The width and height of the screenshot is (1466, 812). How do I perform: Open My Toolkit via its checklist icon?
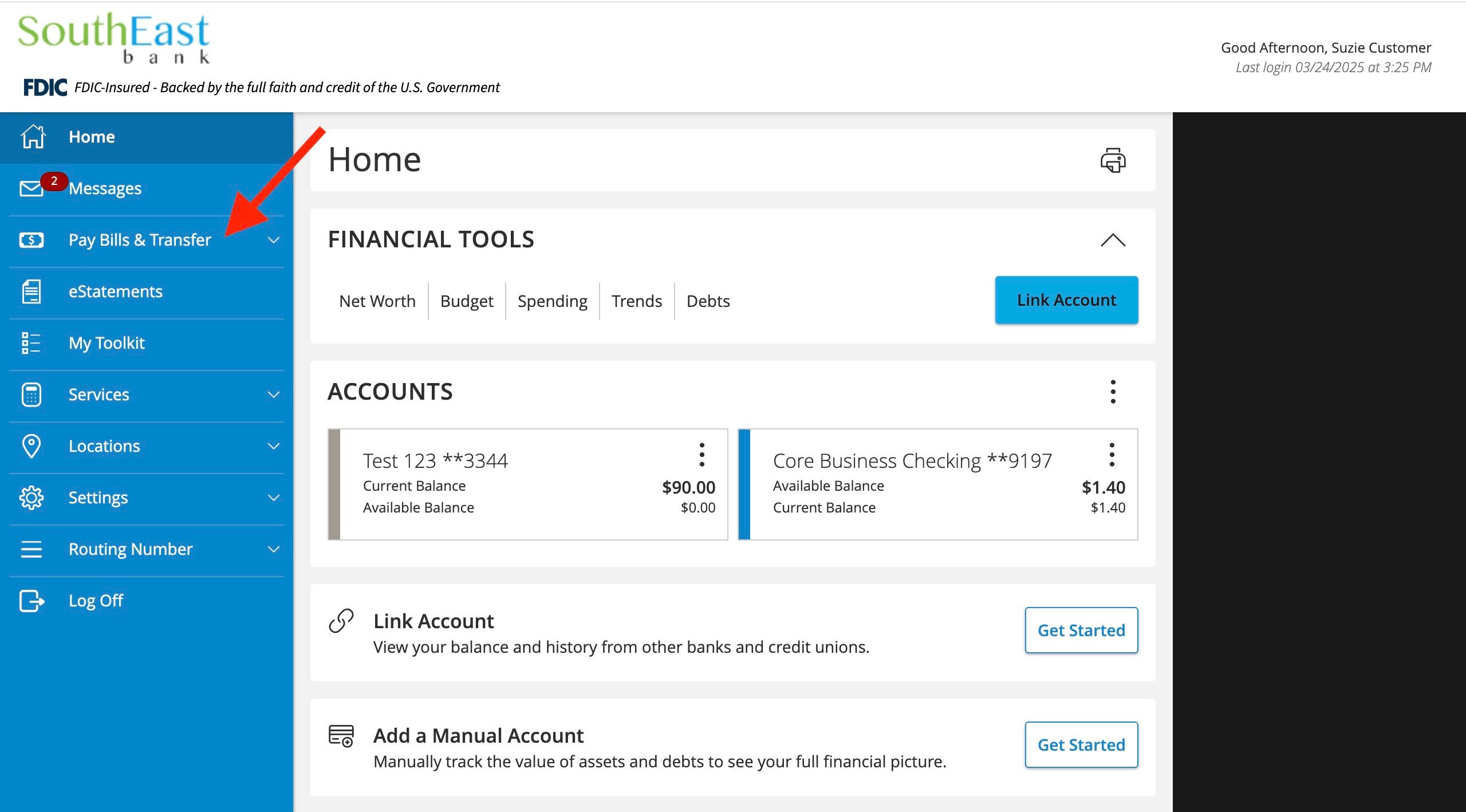click(31, 342)
